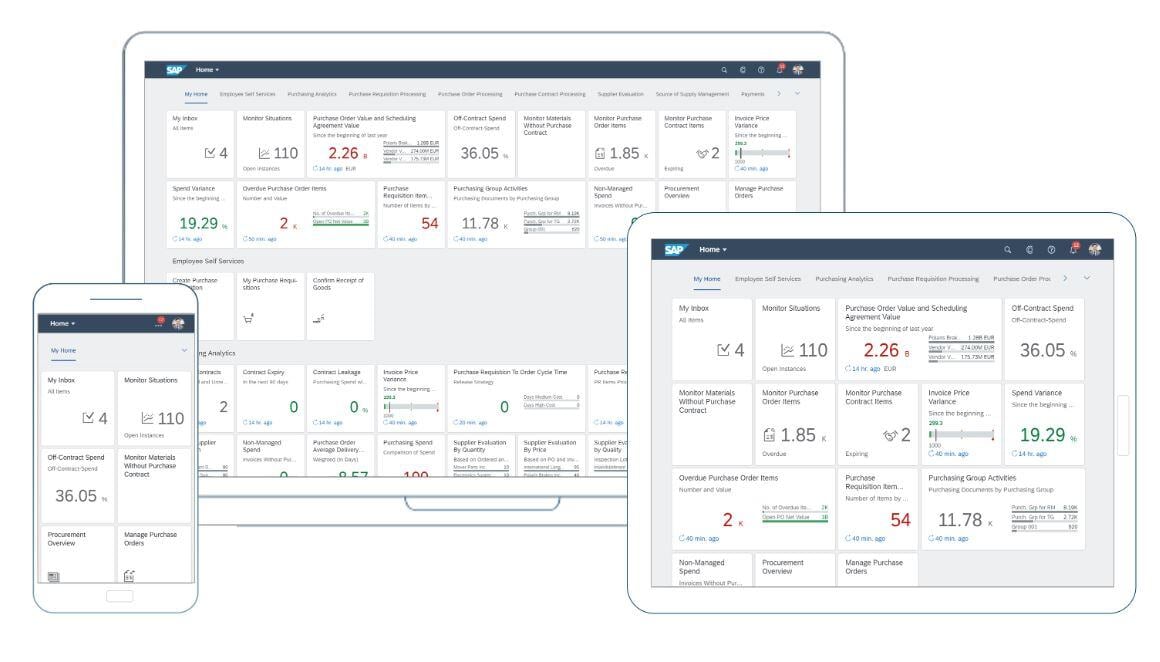Open notifications bell in the laptop header
The height and width of the screenshot is (662, 1160).
[x=779, y=70]
